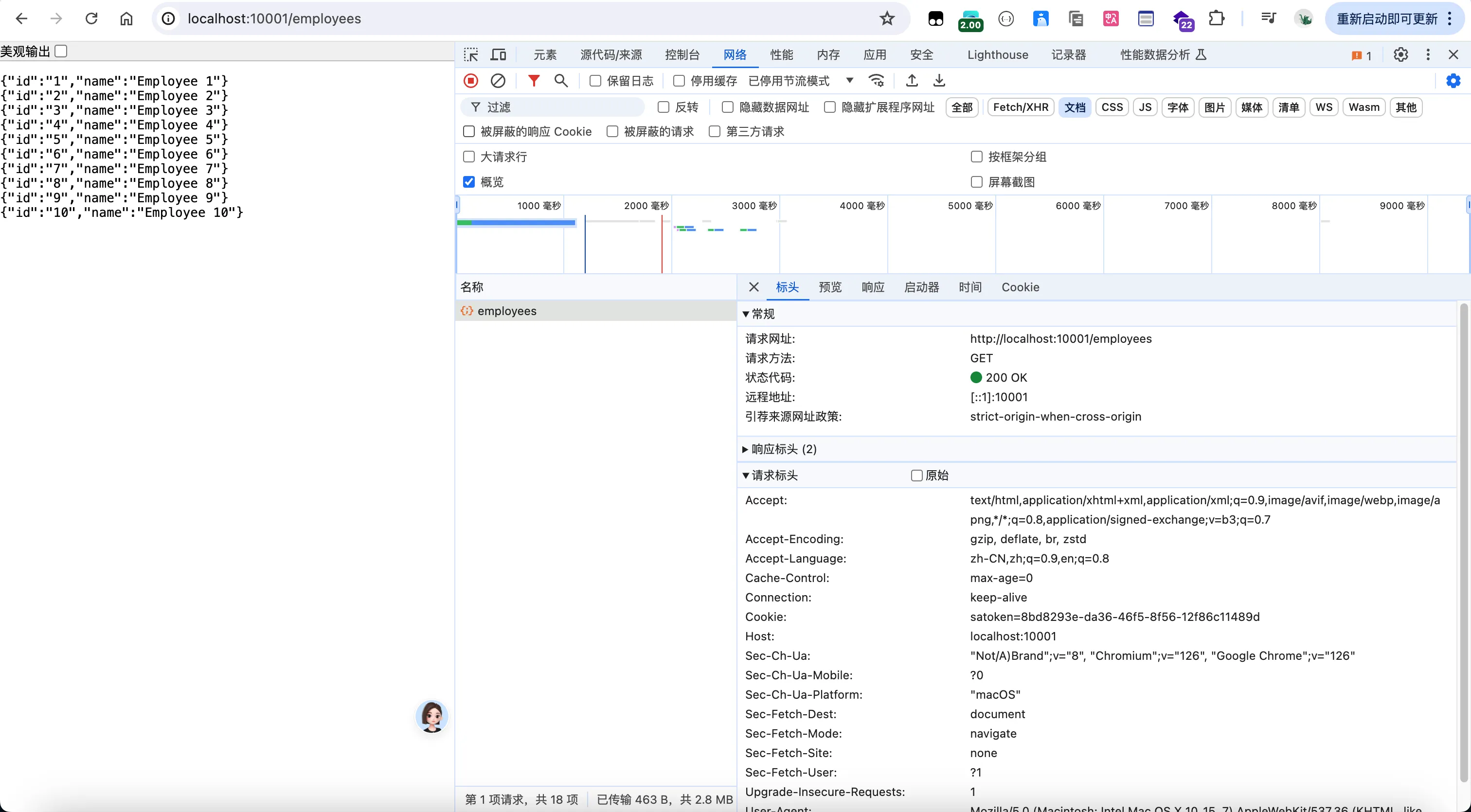
Task: Open network search magnifier
Action: [x=561, y=80]
